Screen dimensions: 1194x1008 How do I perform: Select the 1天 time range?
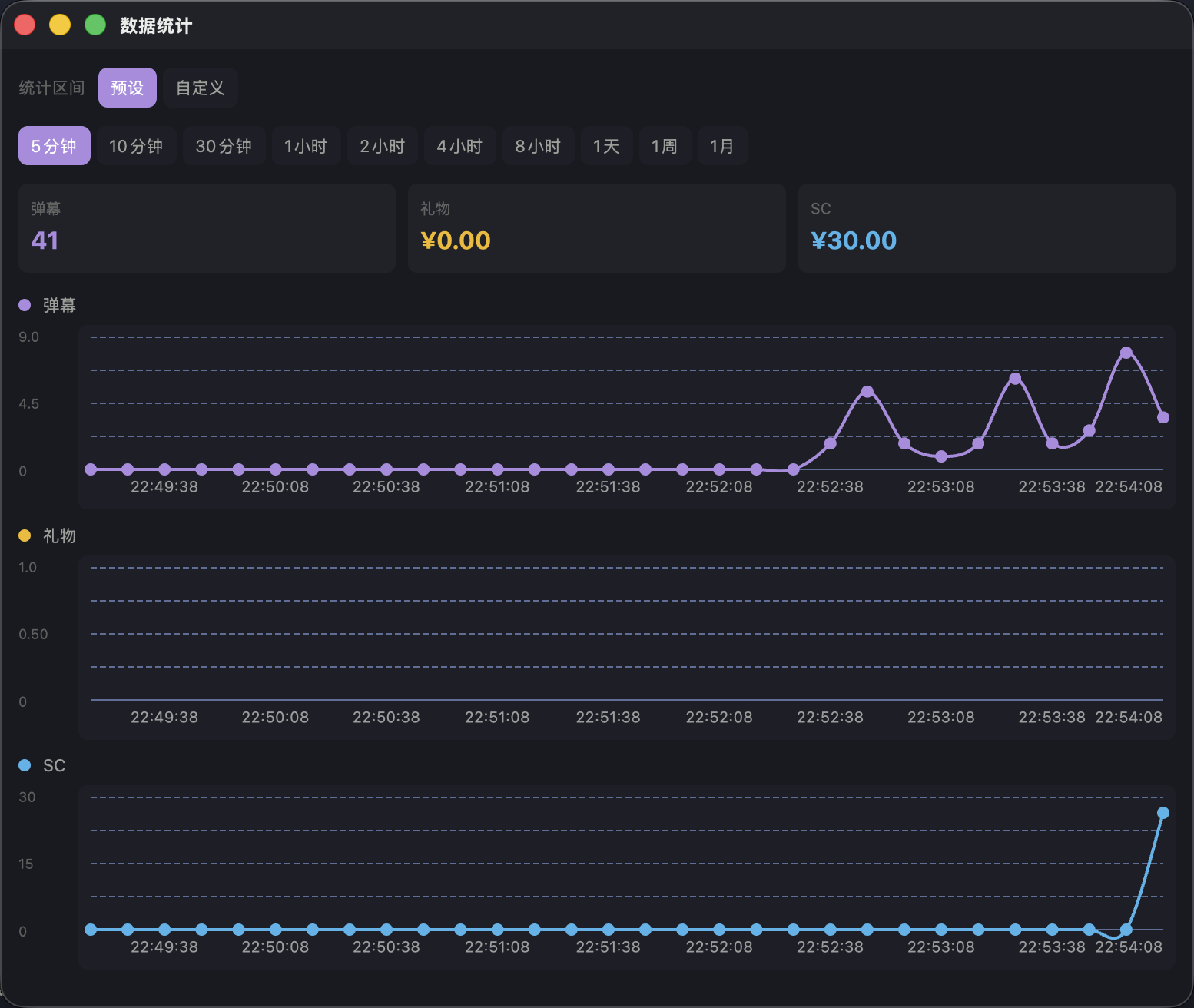pos(606,145)
